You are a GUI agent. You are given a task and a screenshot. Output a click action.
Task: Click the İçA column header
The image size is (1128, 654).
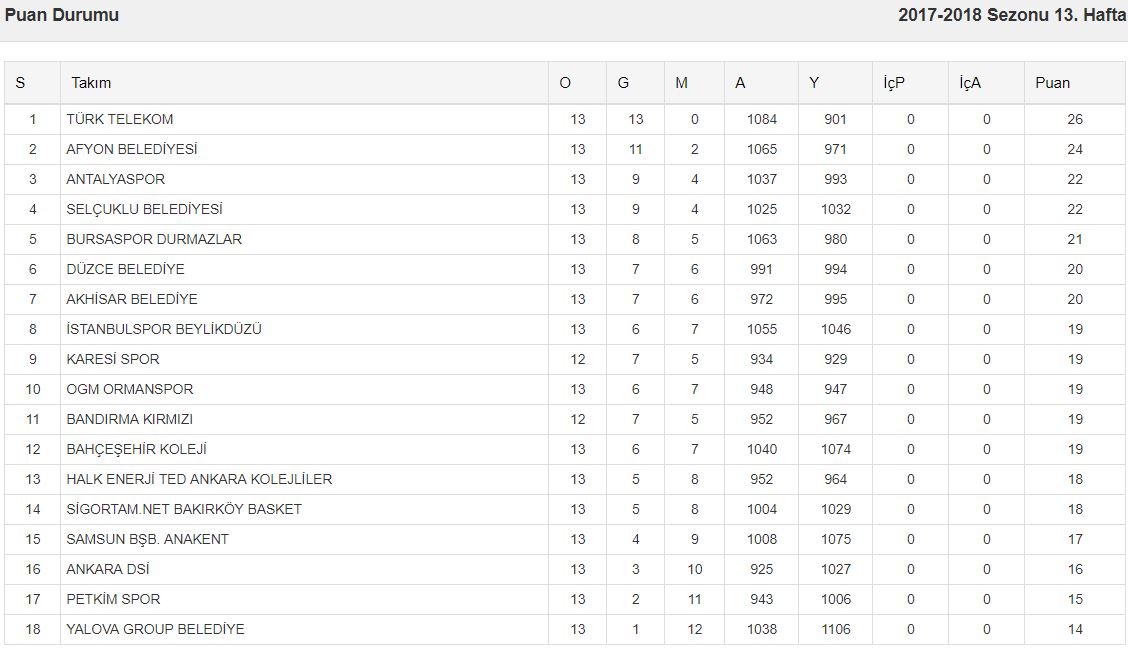pyautogui.click(x=970, y=83)
